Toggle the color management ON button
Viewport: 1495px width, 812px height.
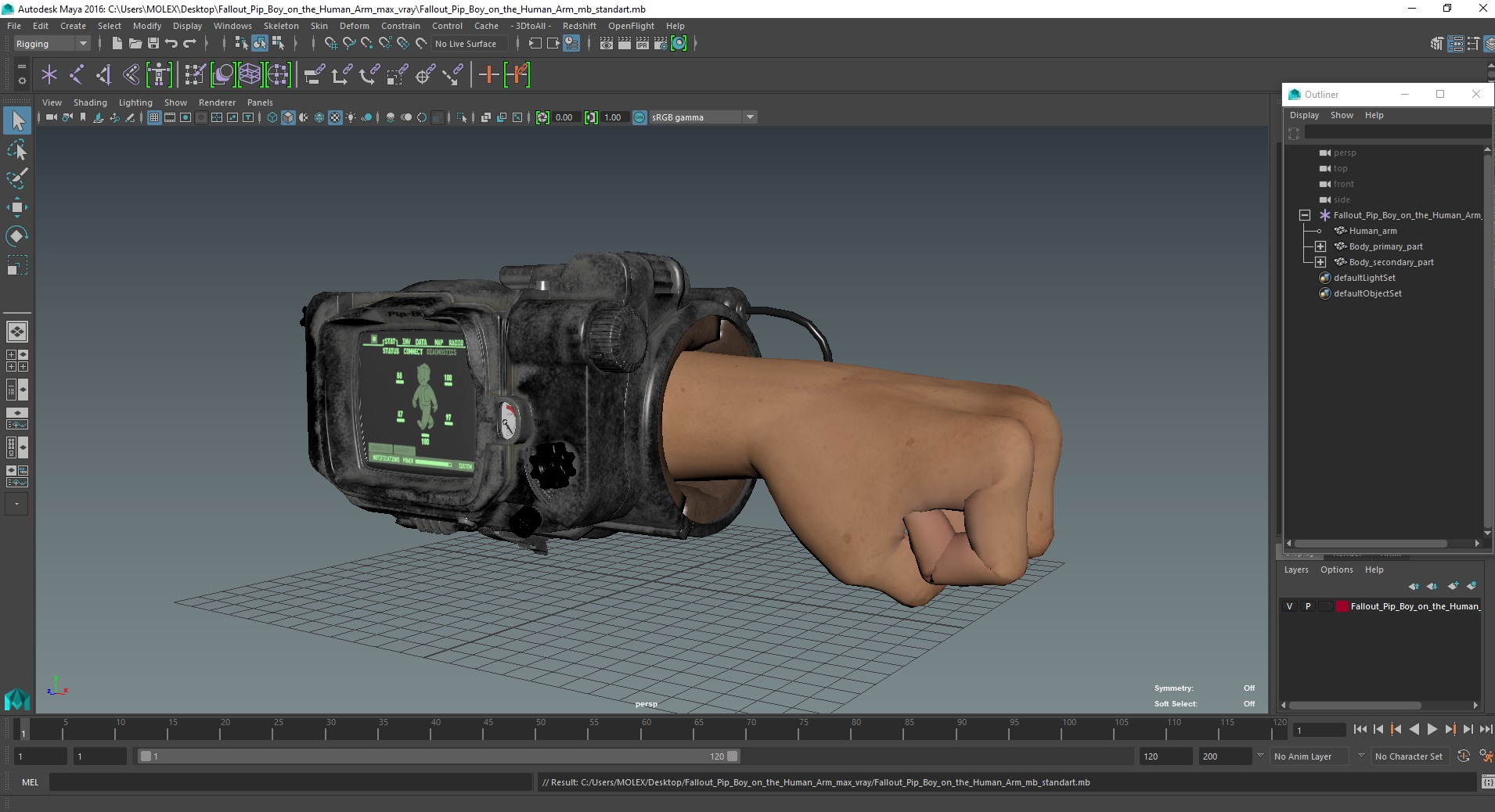point(639,117)
